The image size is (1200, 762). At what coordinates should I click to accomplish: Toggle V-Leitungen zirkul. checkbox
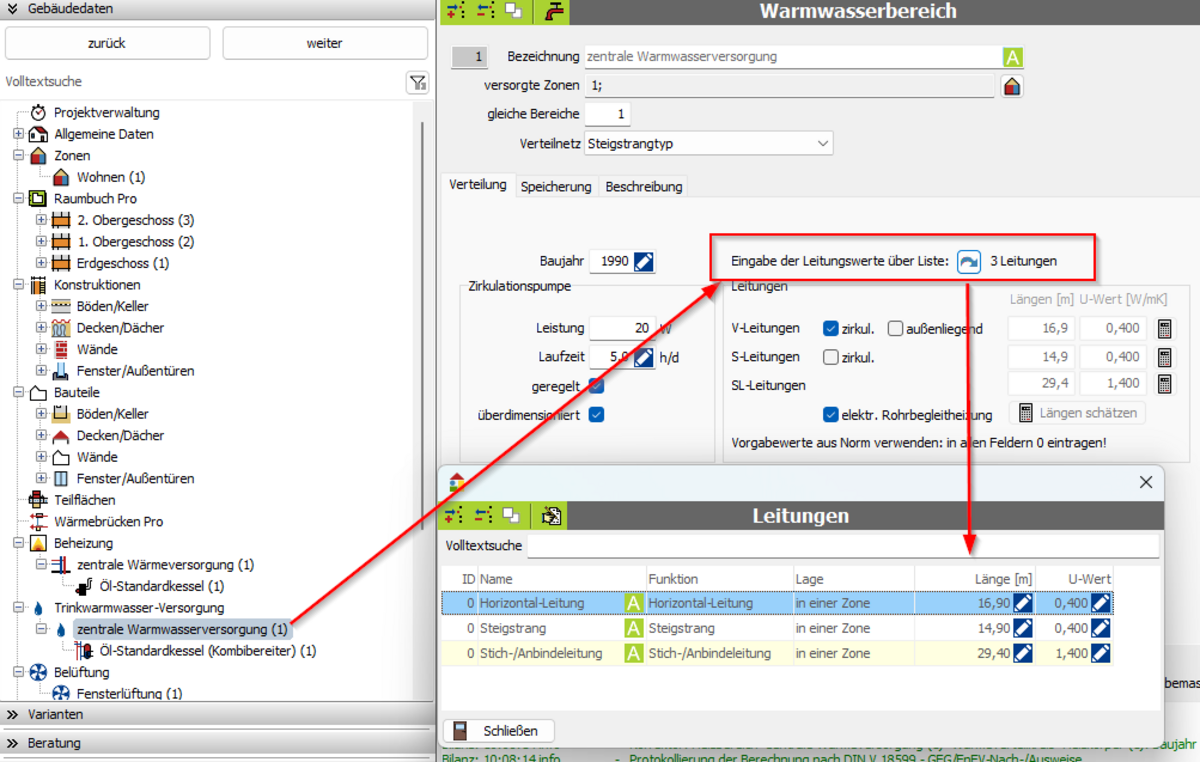click(x=830, y=329)
